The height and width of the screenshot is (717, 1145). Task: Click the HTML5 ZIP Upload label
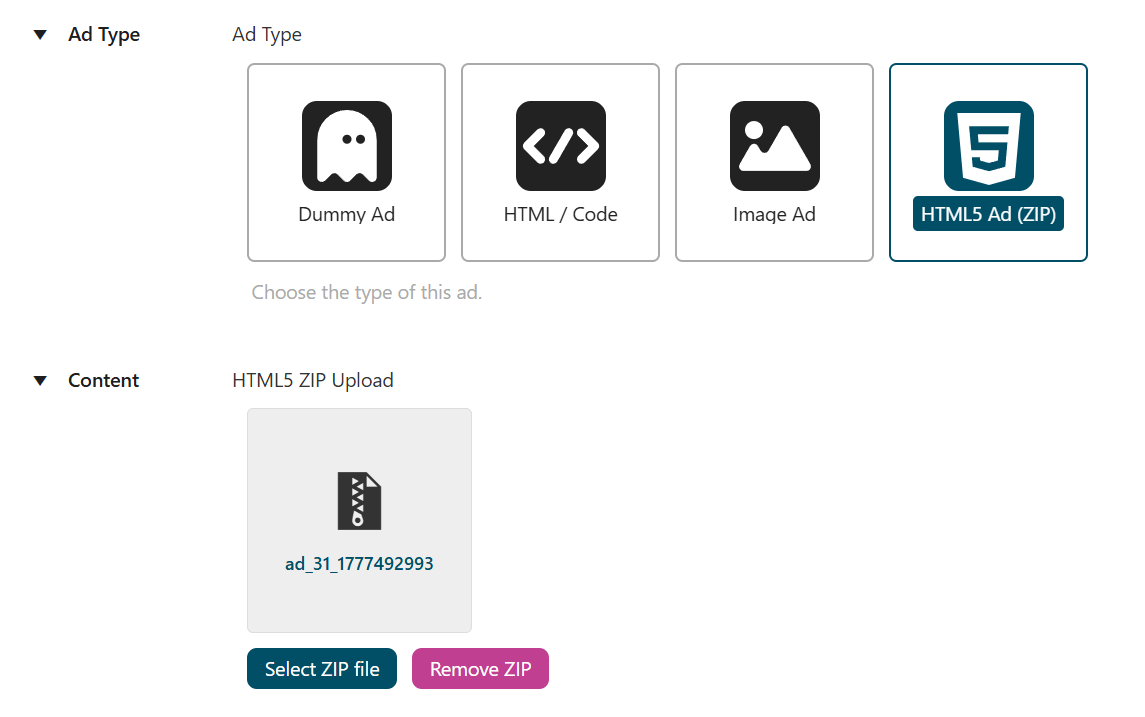[313, 380]
